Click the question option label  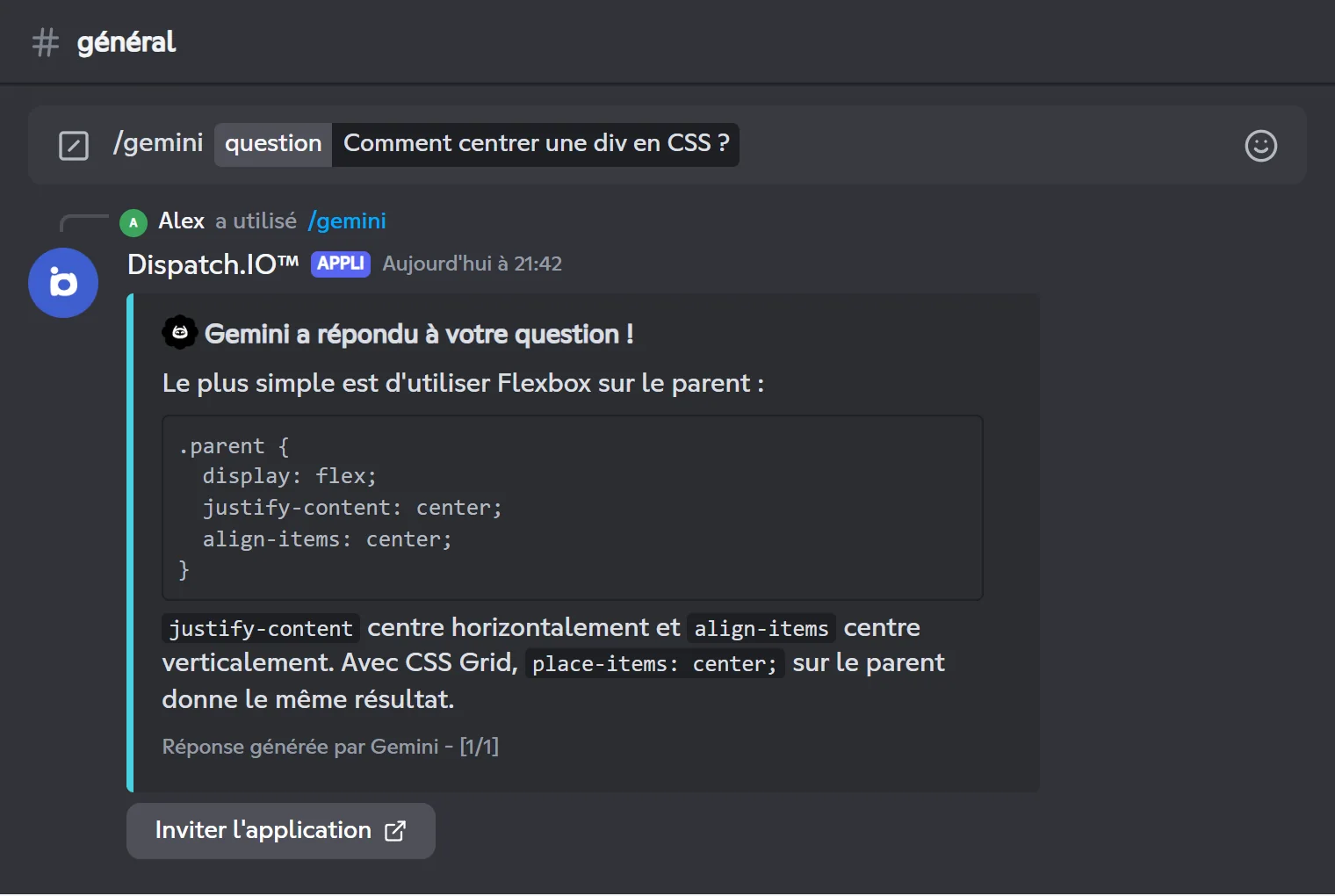pyautogui.click(x=273, y=144)
